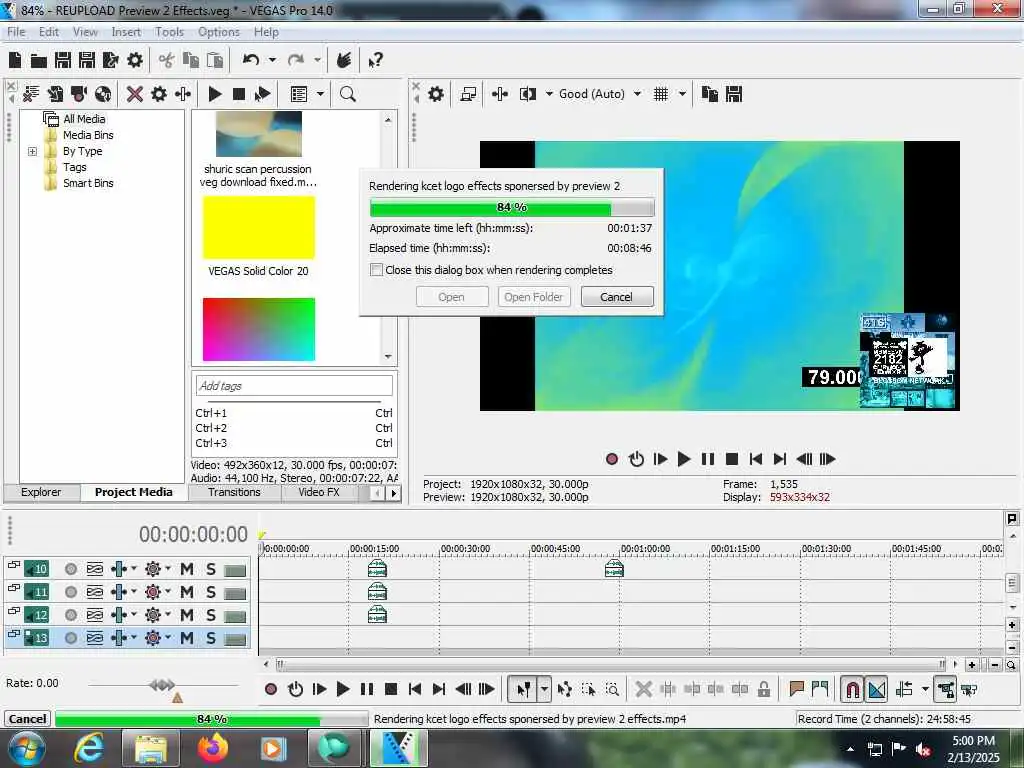Solo track 11

pos(211,592)
